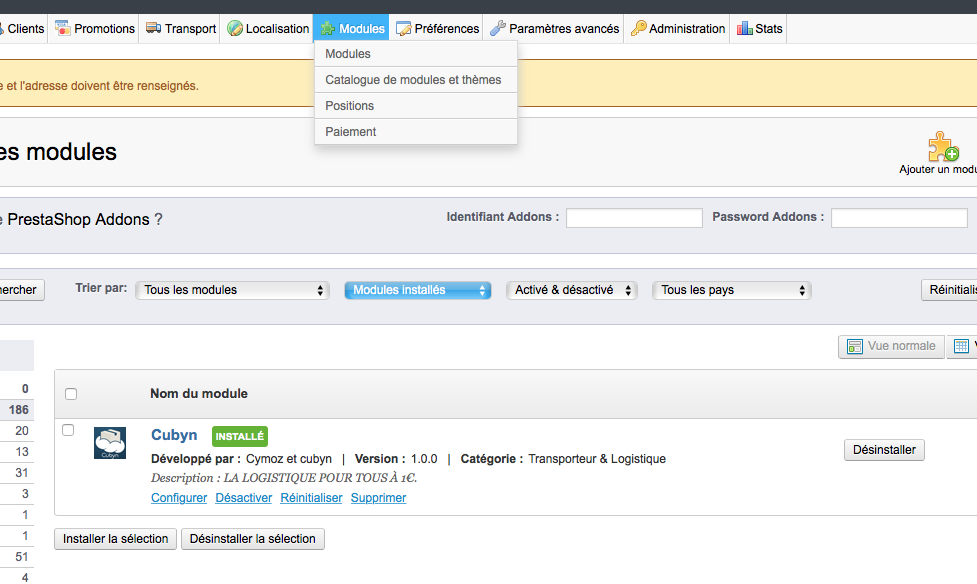Click the Transport truck icon
Image resolution: width=977 pixels, height=584 pixels.
point(153,28)
